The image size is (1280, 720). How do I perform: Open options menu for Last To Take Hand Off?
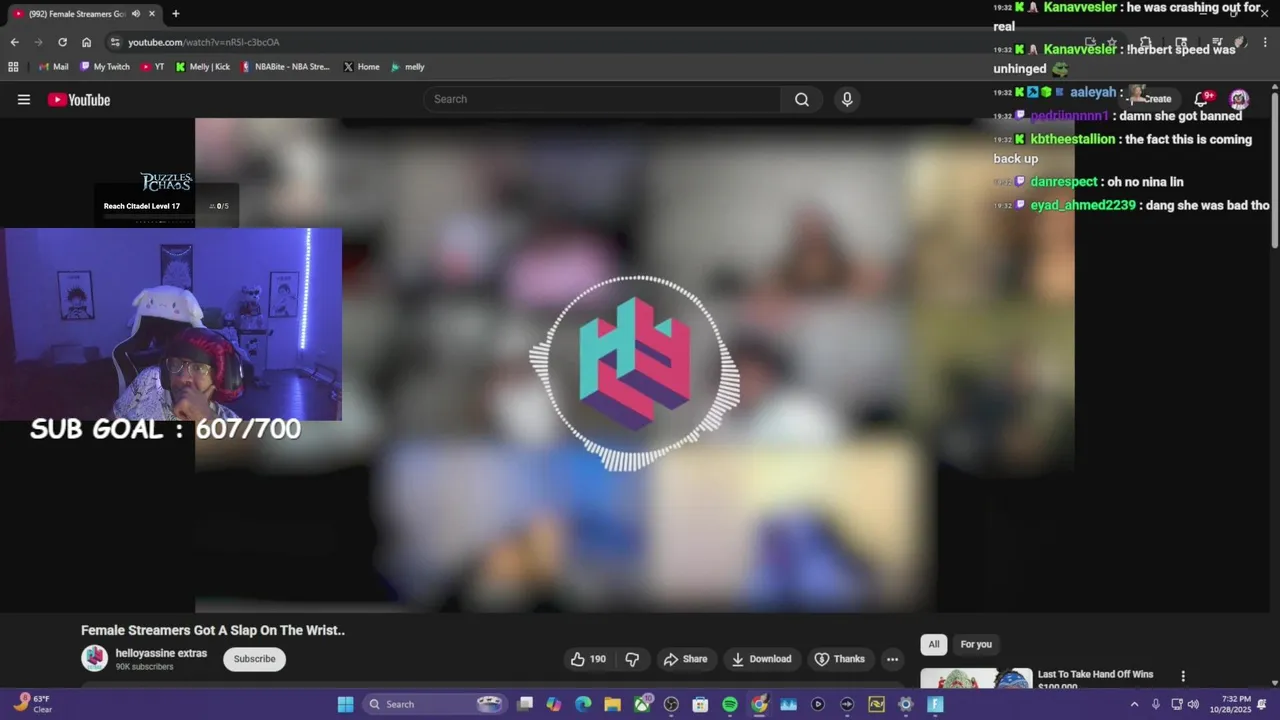pos(1183,677)
